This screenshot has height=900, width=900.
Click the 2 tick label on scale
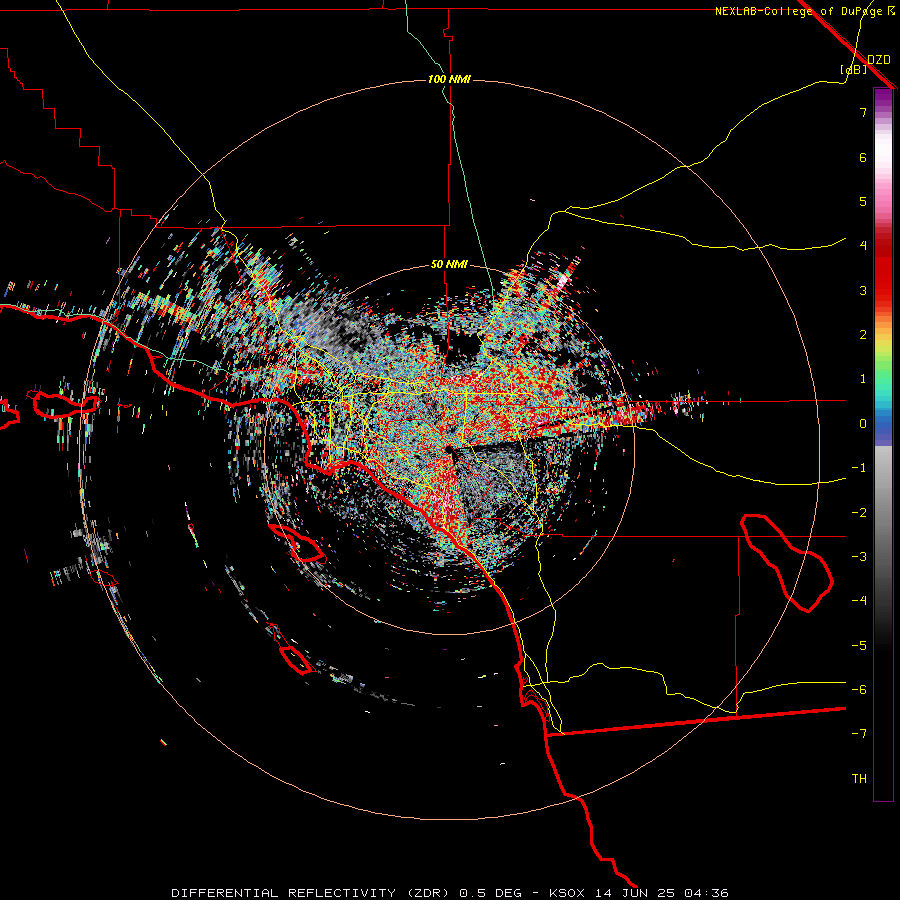pyautogui.click(x=863, y=335)
